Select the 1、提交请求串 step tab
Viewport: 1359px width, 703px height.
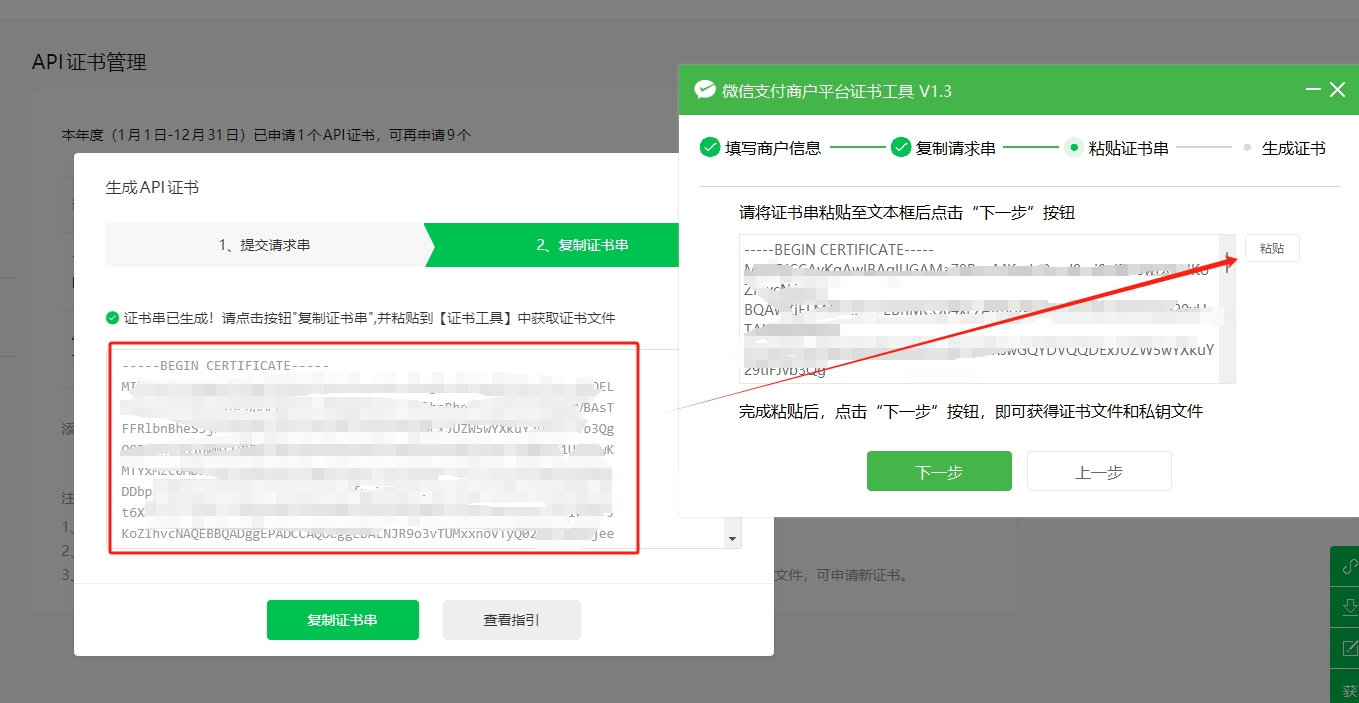point(264,245)
